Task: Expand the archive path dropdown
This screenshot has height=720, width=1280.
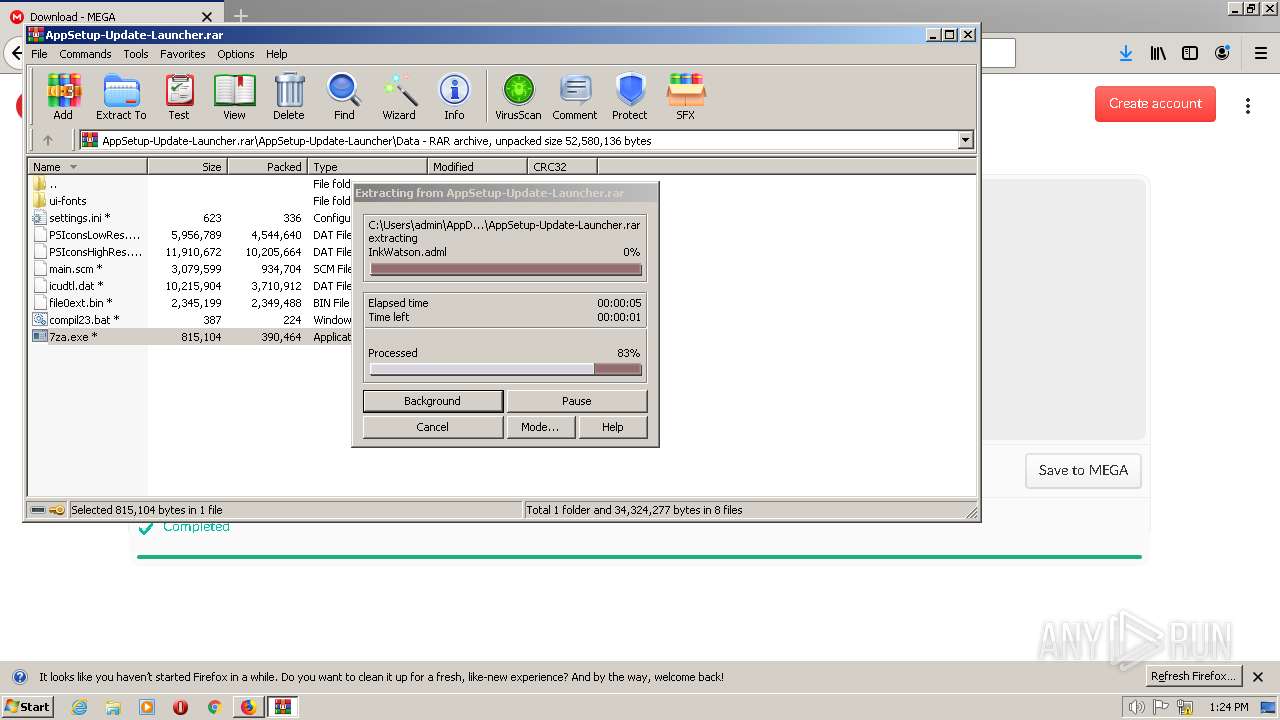Action: pyautogui.click(x=965, y=141)
